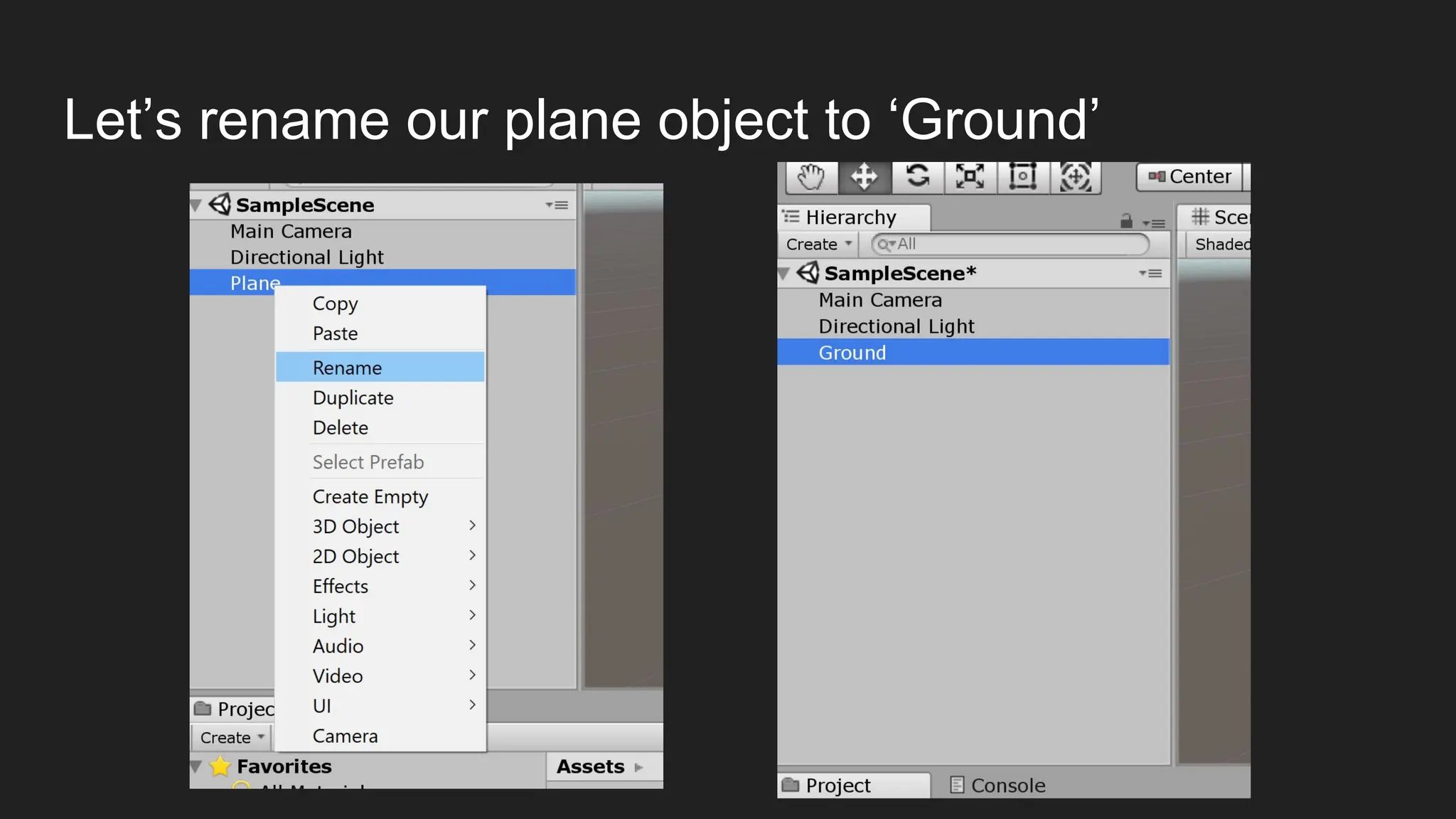1456x819 pixels.
Task: Expand the 2D Object submenu
Action: [x=380, y=556]
